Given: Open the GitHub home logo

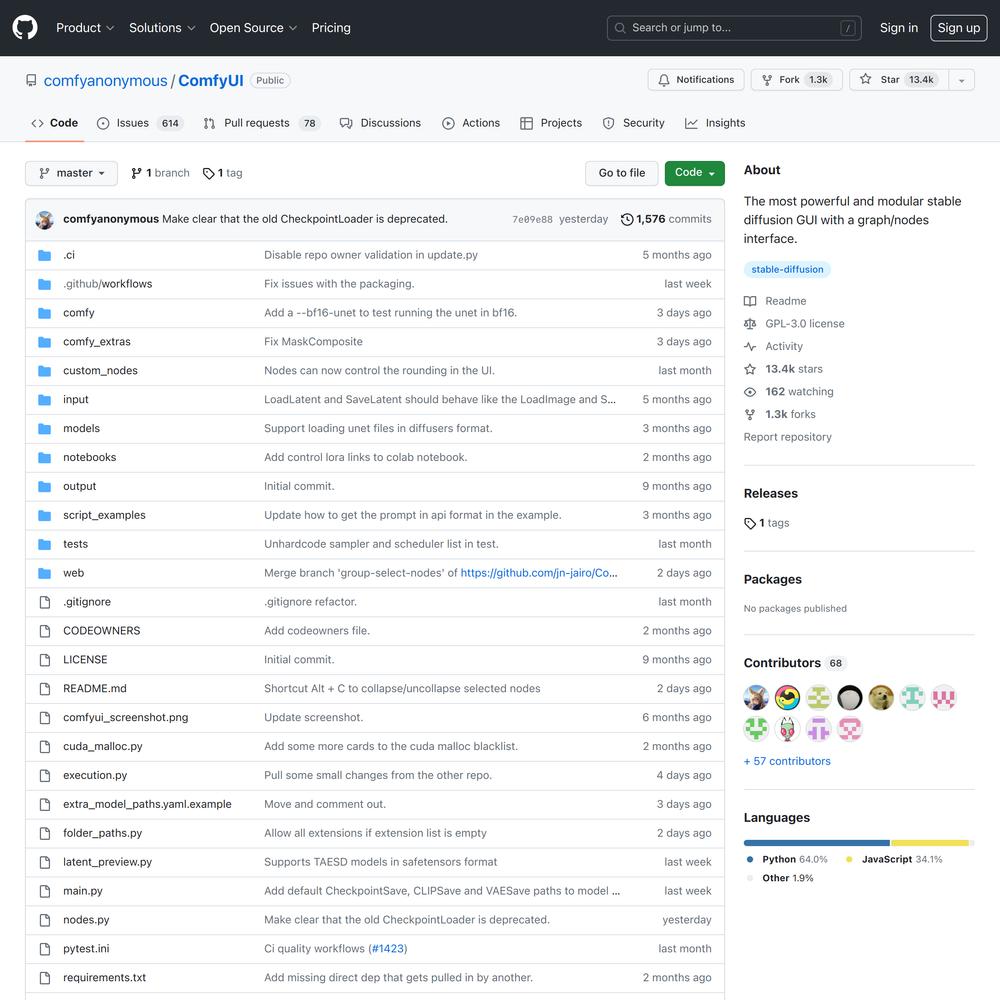Looking at the screenshot, I should click(x=25, y=27).
